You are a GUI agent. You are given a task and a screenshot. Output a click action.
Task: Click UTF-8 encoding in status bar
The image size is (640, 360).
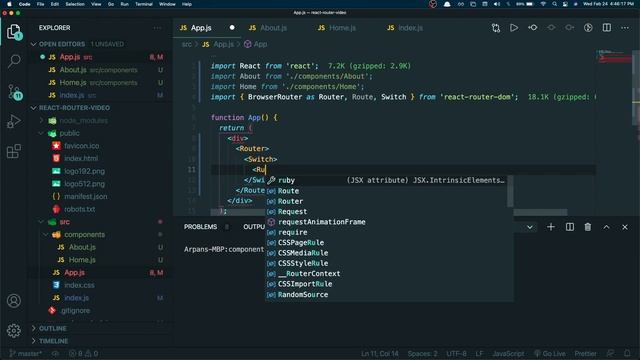[x=456, y=353]
